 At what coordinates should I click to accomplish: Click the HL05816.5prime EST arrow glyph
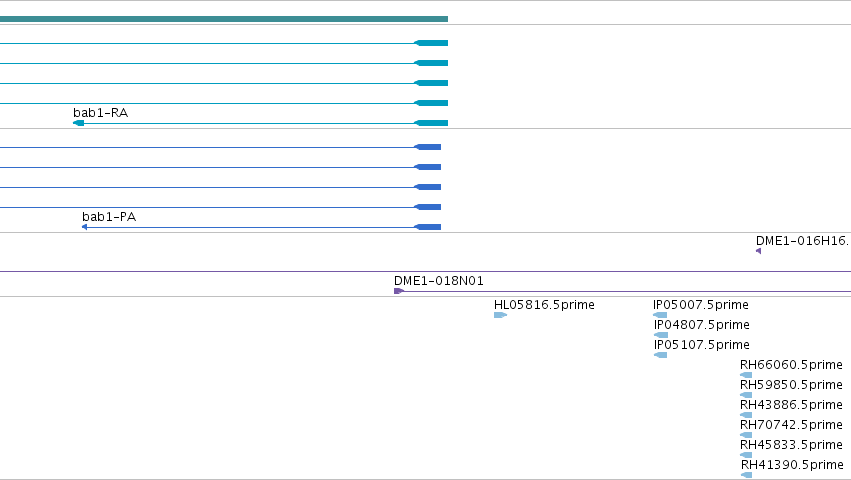pyautogui.click(x=500, y=315)
